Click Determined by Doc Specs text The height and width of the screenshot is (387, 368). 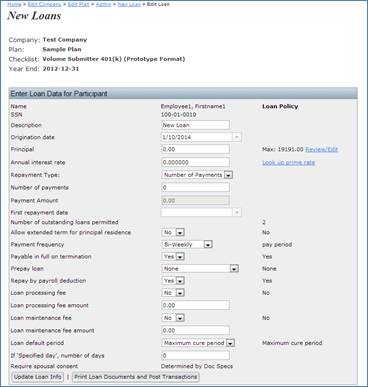coord(197,366)
